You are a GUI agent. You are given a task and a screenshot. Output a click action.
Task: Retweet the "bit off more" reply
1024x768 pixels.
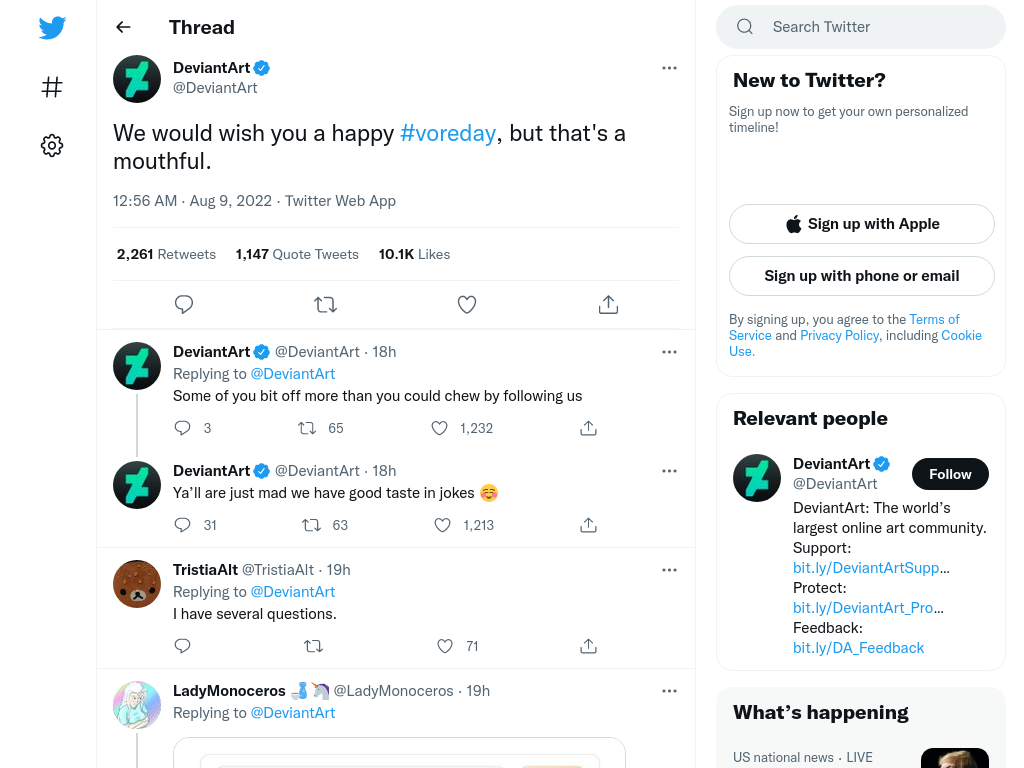[x=307, y=428]
